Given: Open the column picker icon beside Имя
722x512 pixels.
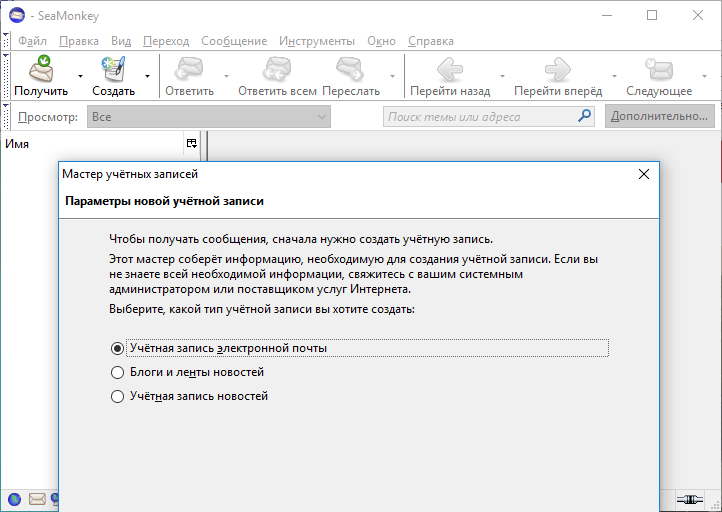Looking at the screenshot, I should pyautogui.click(x=192, y=144).
